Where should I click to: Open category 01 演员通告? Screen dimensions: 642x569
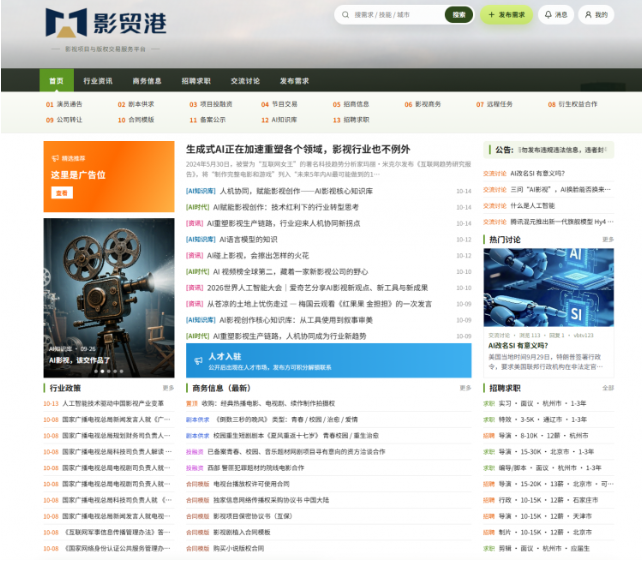64,104
